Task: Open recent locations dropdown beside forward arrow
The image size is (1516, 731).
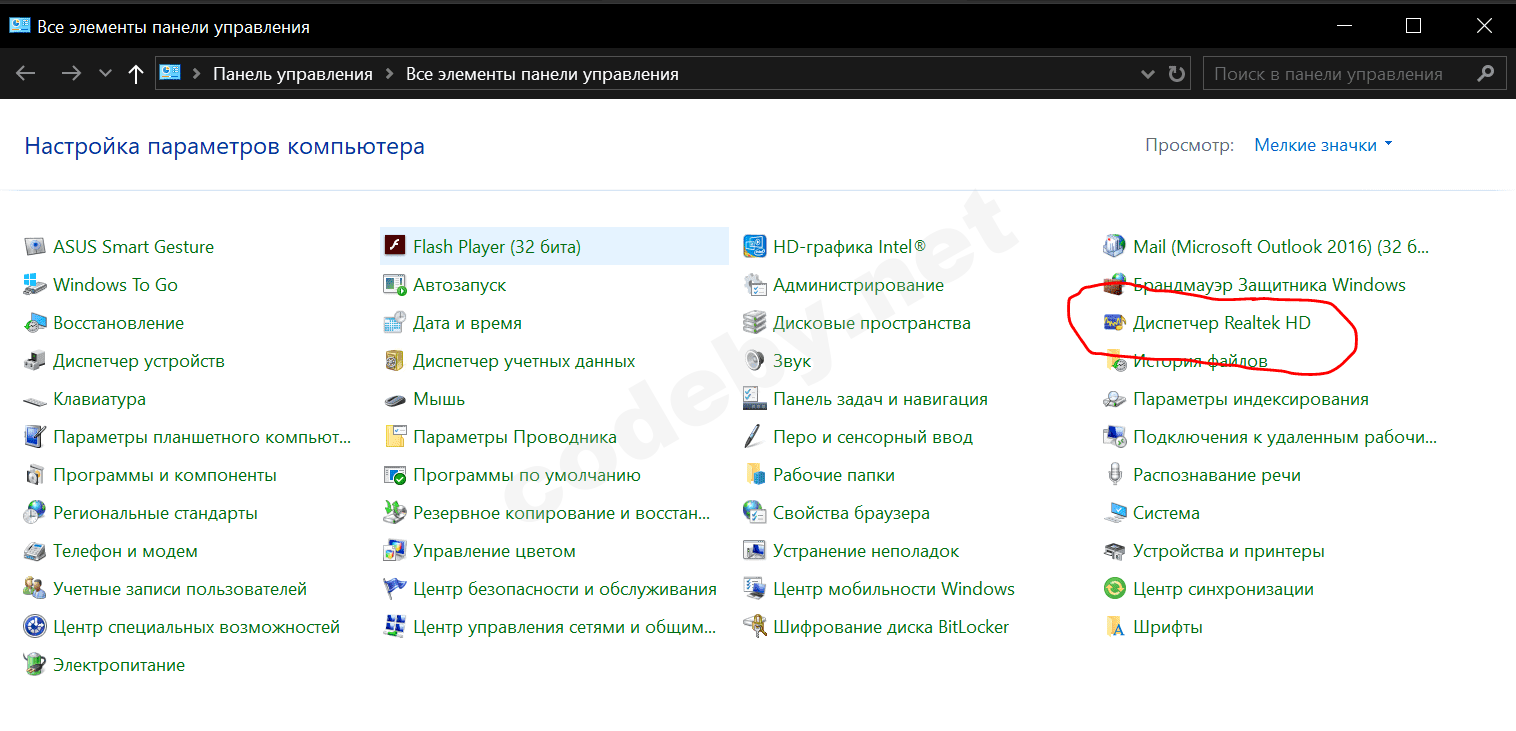Action: pyautogui.click(x=106, y=74)
